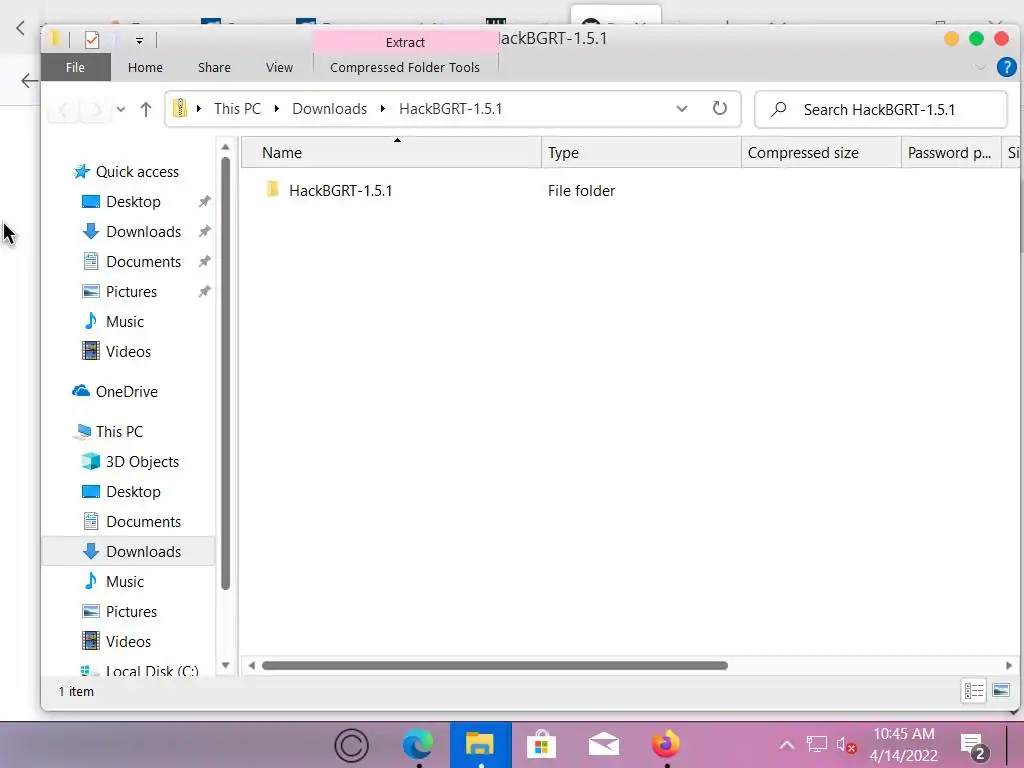Click This PC in the address bar
The width and height of the screenshot is (1024, 768).
237,108
